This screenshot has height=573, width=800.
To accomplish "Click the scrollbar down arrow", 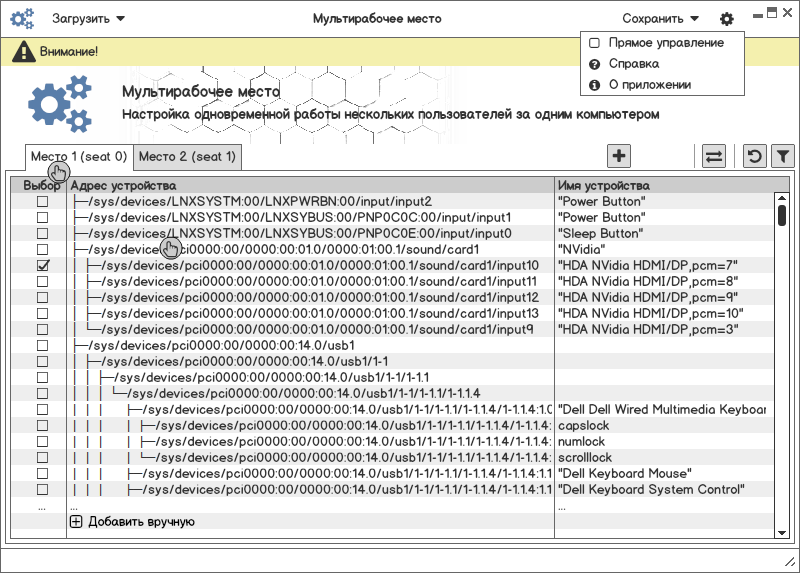I will pyautogui.click(x=782, y=533).
